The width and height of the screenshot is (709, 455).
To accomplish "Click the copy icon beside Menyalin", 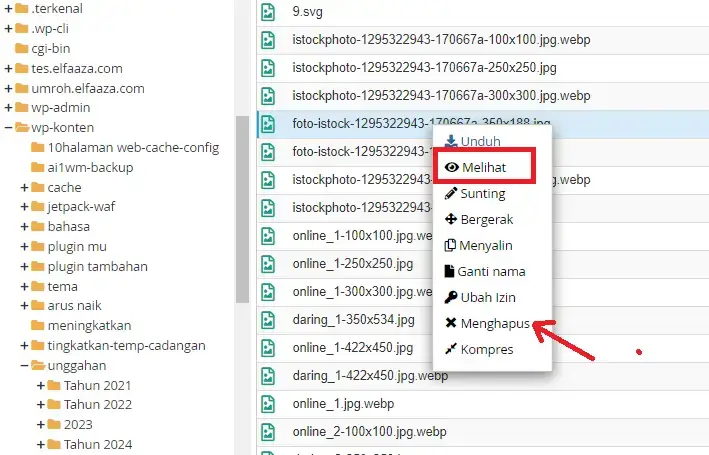I will (x=450, y=246).
